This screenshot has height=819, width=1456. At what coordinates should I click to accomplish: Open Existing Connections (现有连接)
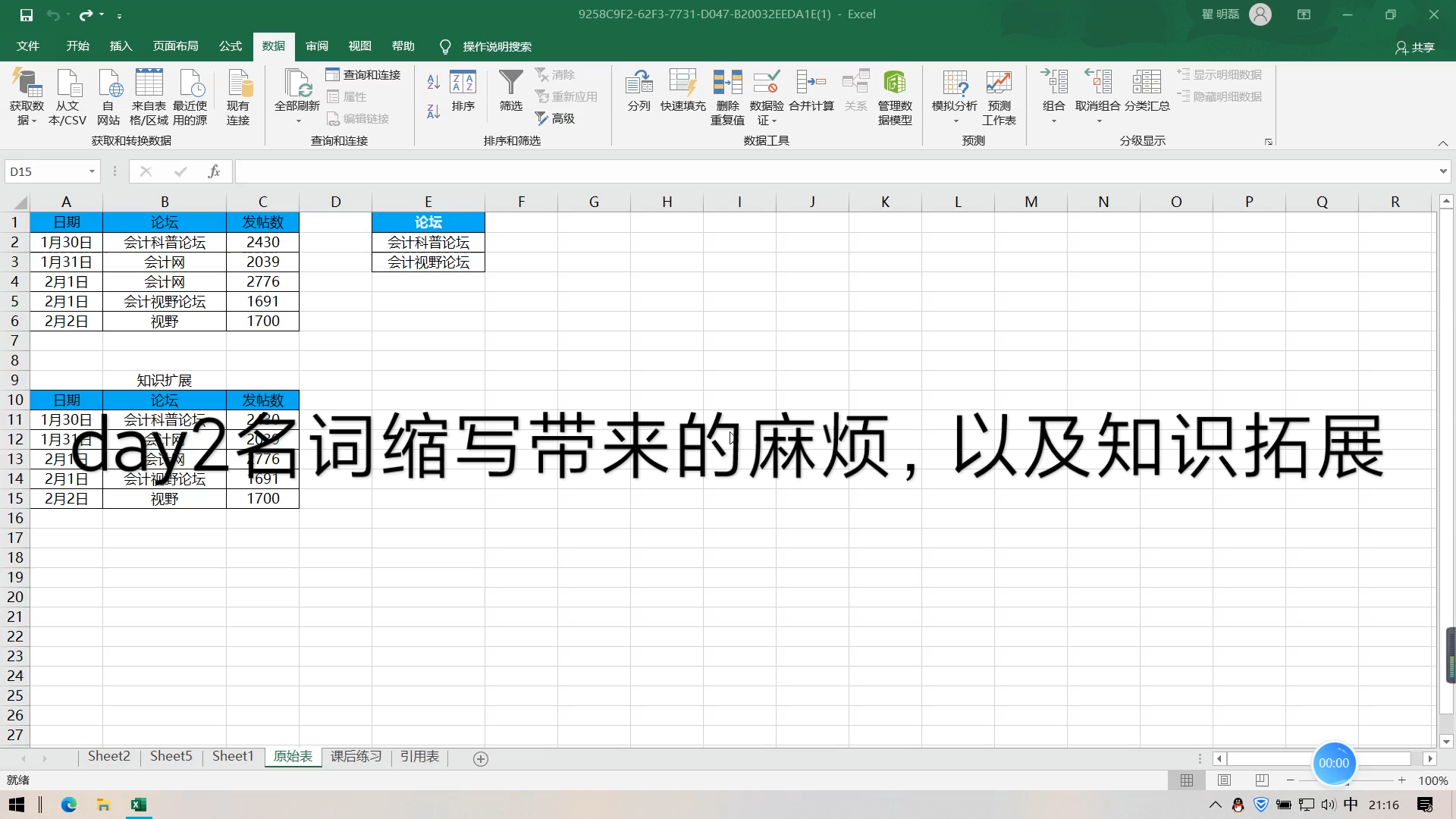tap(238, 97)
